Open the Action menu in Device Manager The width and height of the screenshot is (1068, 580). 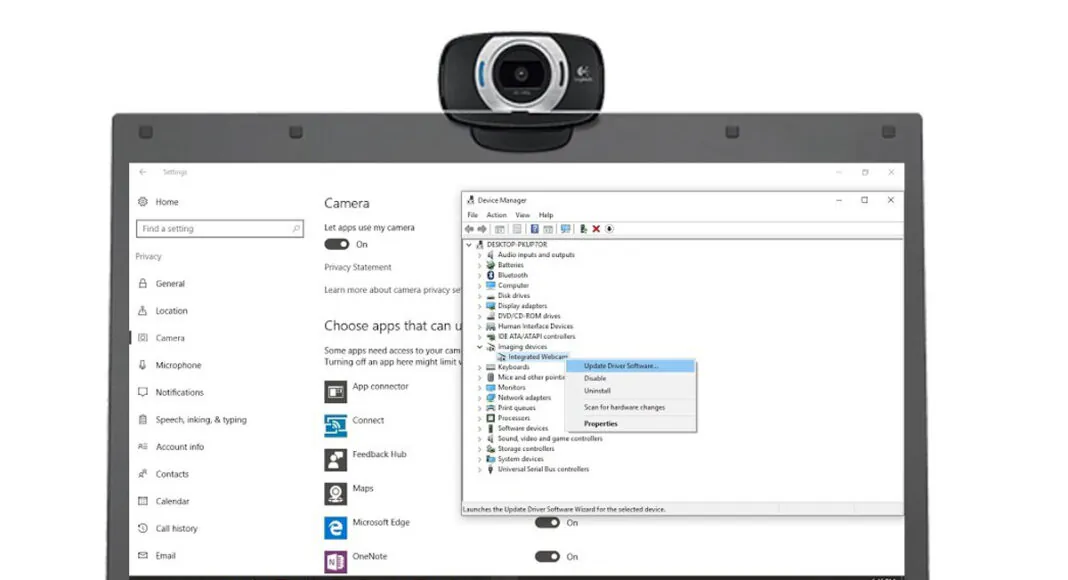click(x=496, y=215)
